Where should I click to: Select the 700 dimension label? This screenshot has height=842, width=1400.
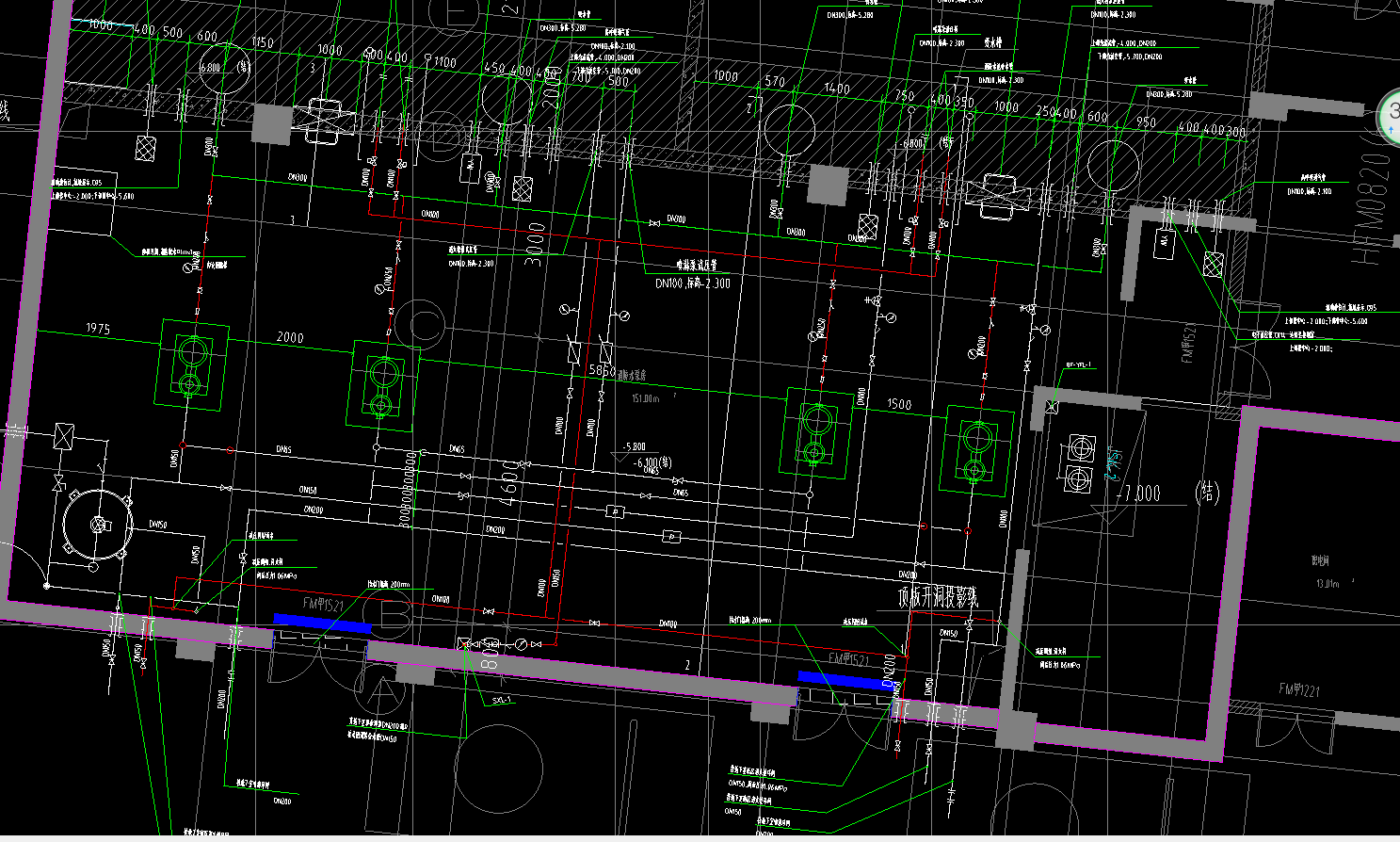click(582, 77)
